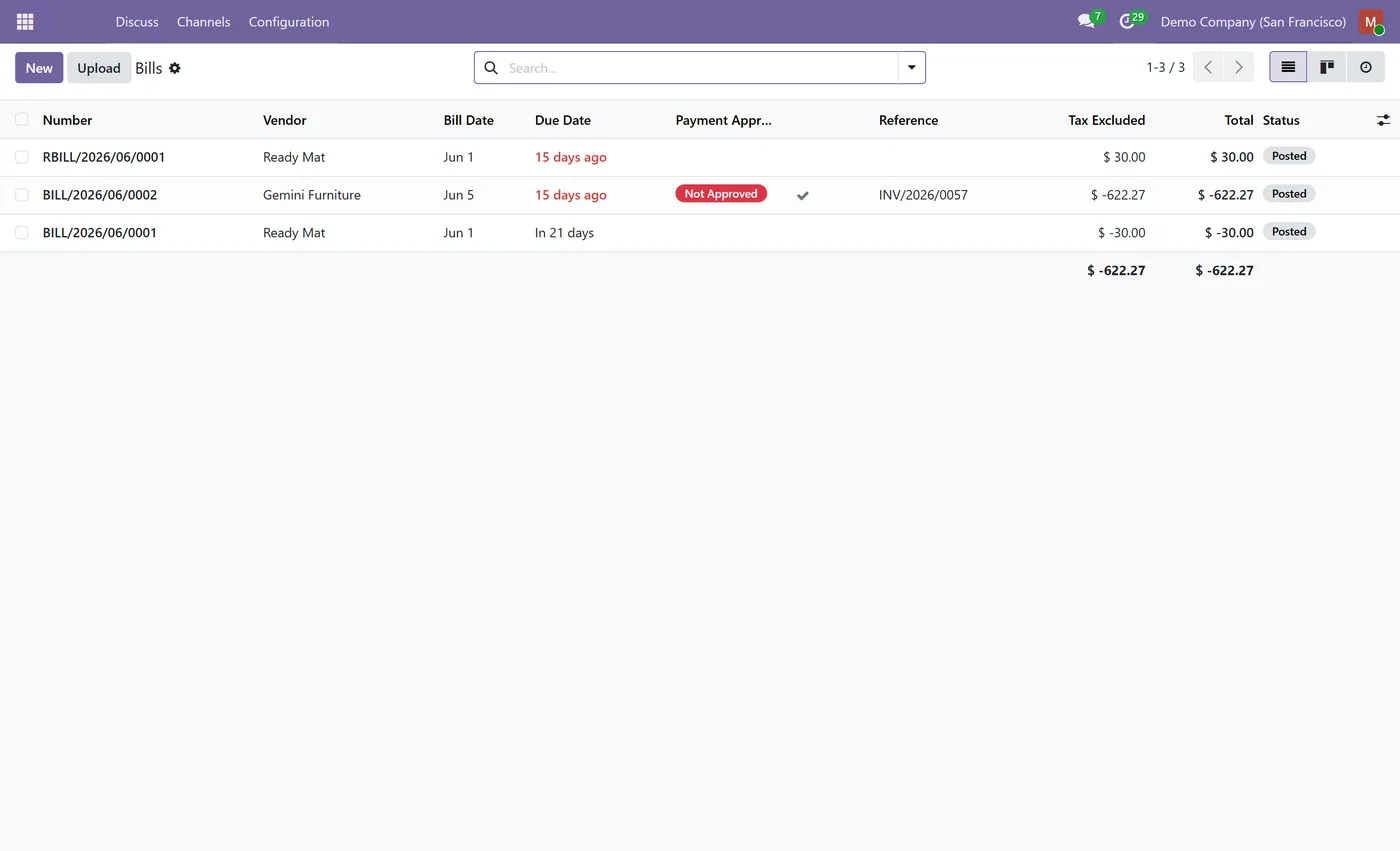Click the INV/2026/0057 reference
Viewport: 1400px width, 851px height.
(923, 195)
